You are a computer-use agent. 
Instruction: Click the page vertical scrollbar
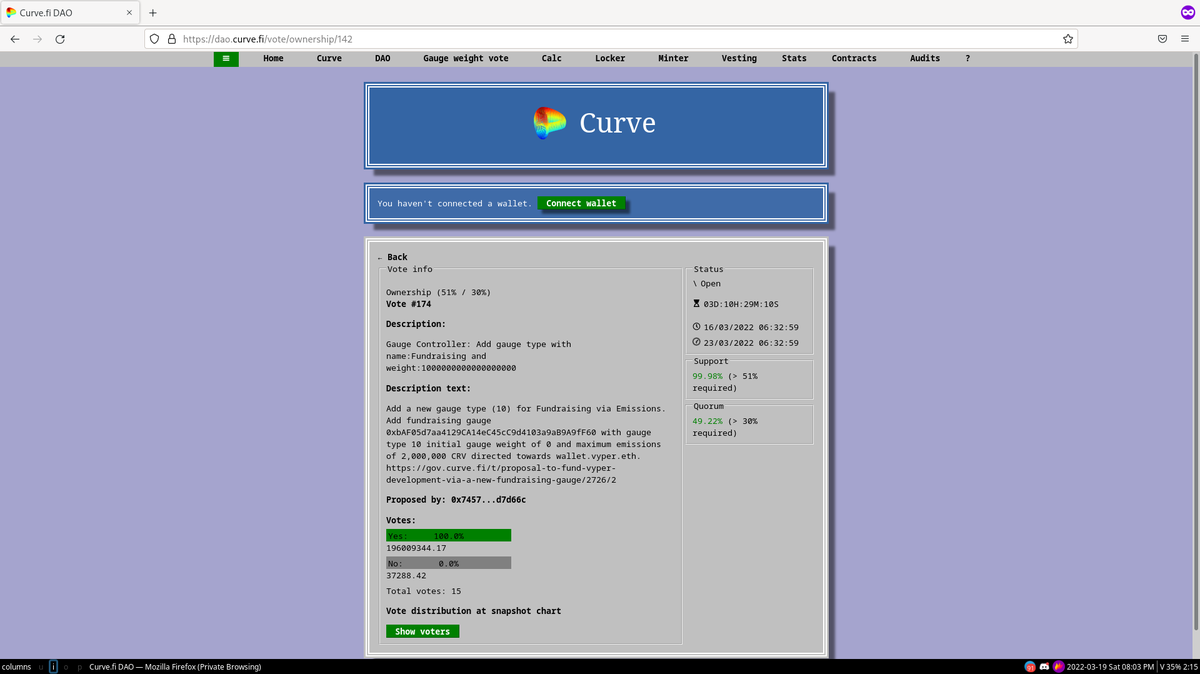click(1195, 340)
